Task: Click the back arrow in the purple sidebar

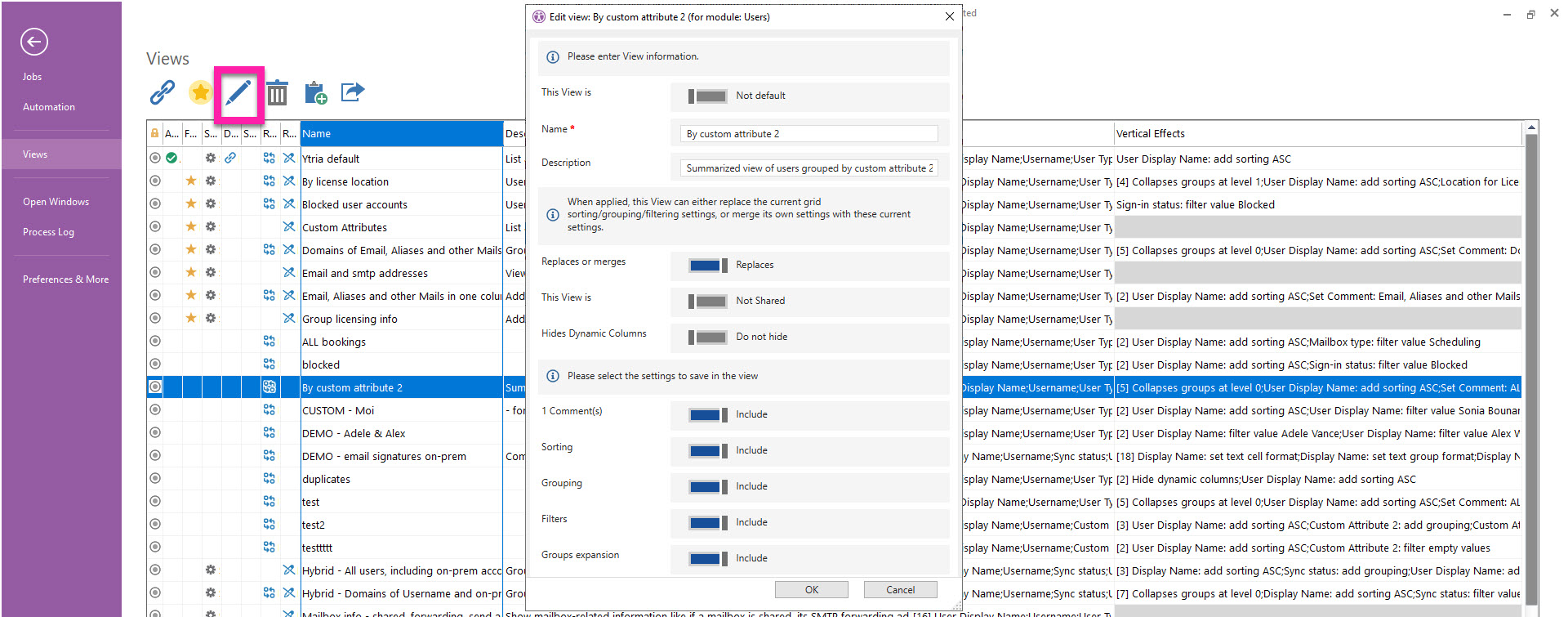Action: tap(34, 42)
